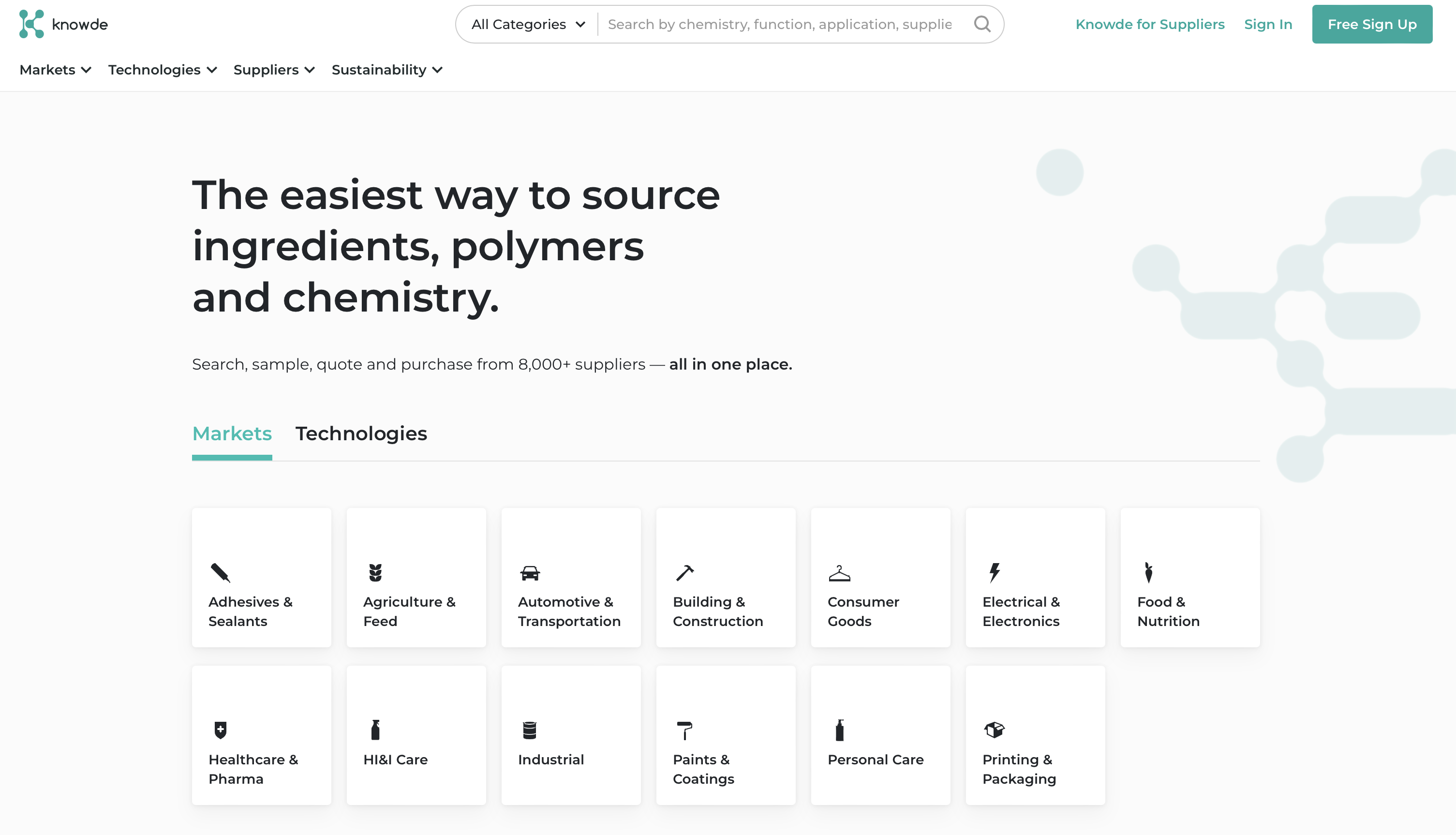
Task: Click the Free Sign Up button
Action: (1372, 24)
